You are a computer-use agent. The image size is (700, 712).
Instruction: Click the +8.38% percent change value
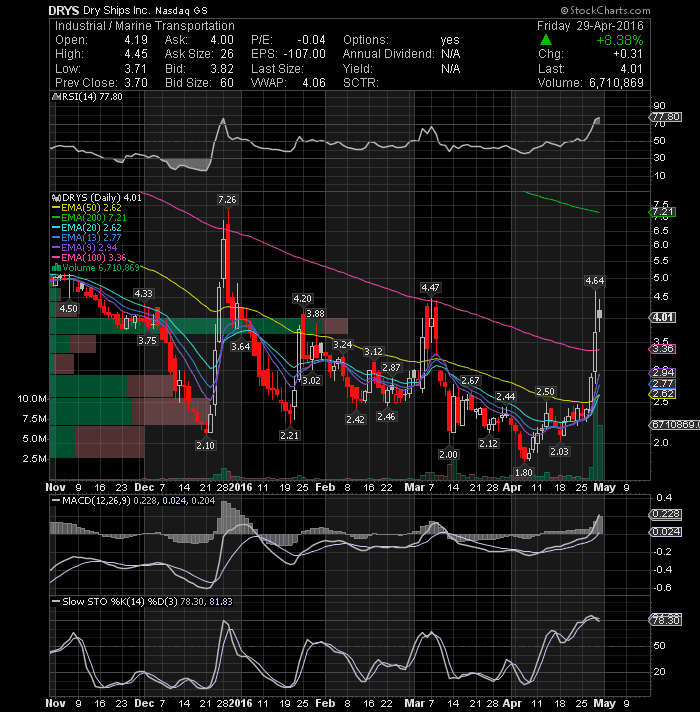(x=620, y=40)
